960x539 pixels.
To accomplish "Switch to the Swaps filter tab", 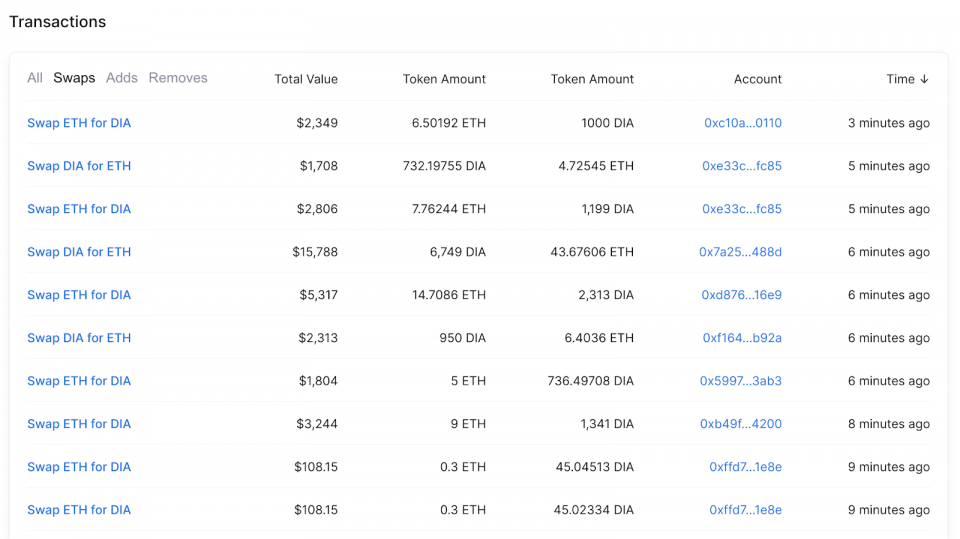I will pos(74,78).
